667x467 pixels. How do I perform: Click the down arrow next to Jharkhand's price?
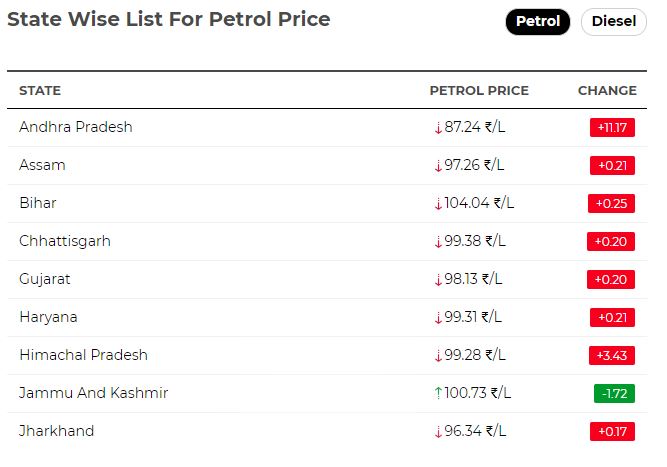(439, 432)
